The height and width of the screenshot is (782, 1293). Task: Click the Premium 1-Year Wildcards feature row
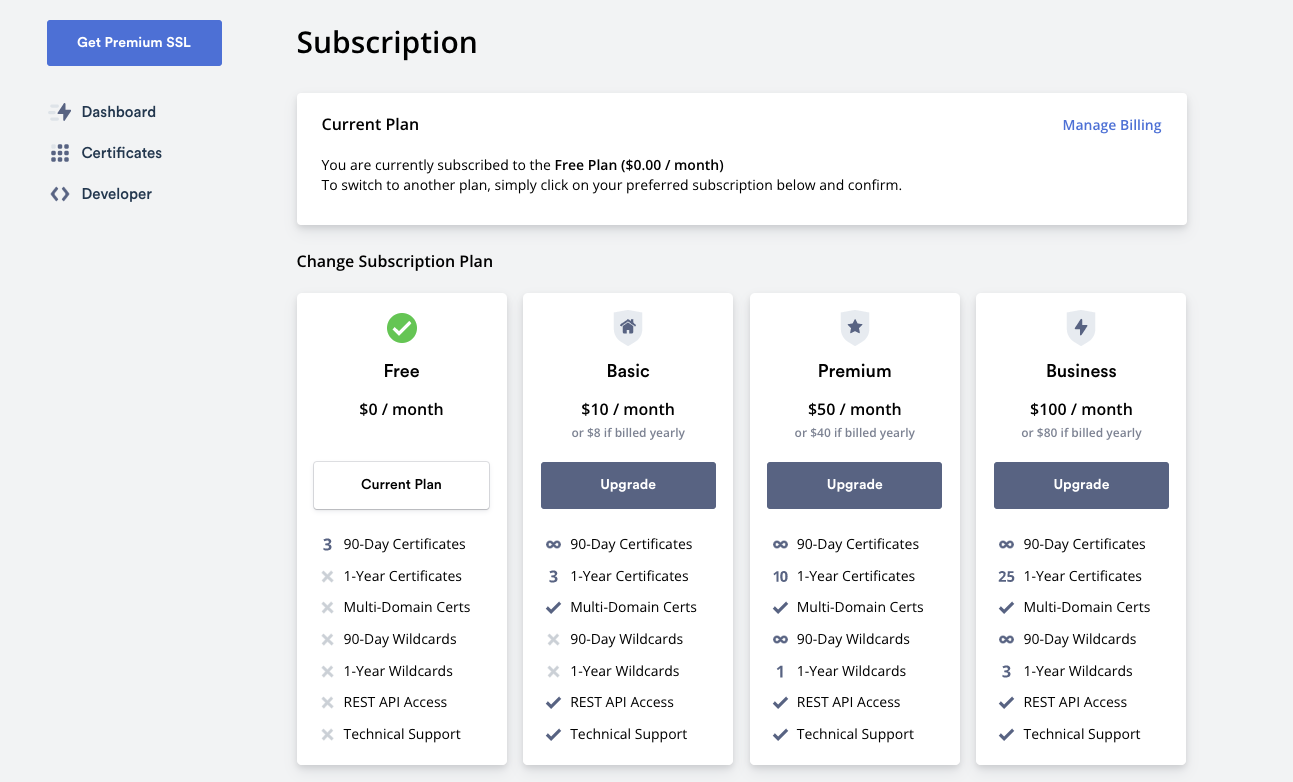pyautogui.click(x=840, y=671)
